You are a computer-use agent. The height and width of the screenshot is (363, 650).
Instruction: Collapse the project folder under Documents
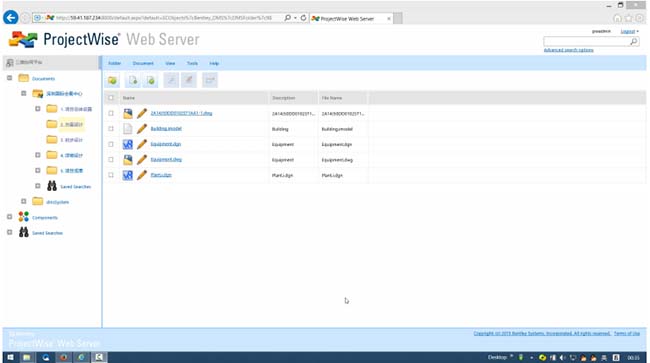pos(24,93)
